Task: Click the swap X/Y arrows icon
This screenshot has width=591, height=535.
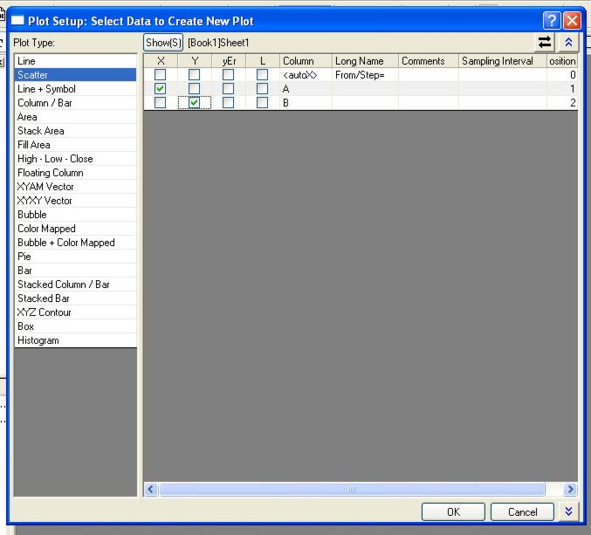Action: coord(545,42)
